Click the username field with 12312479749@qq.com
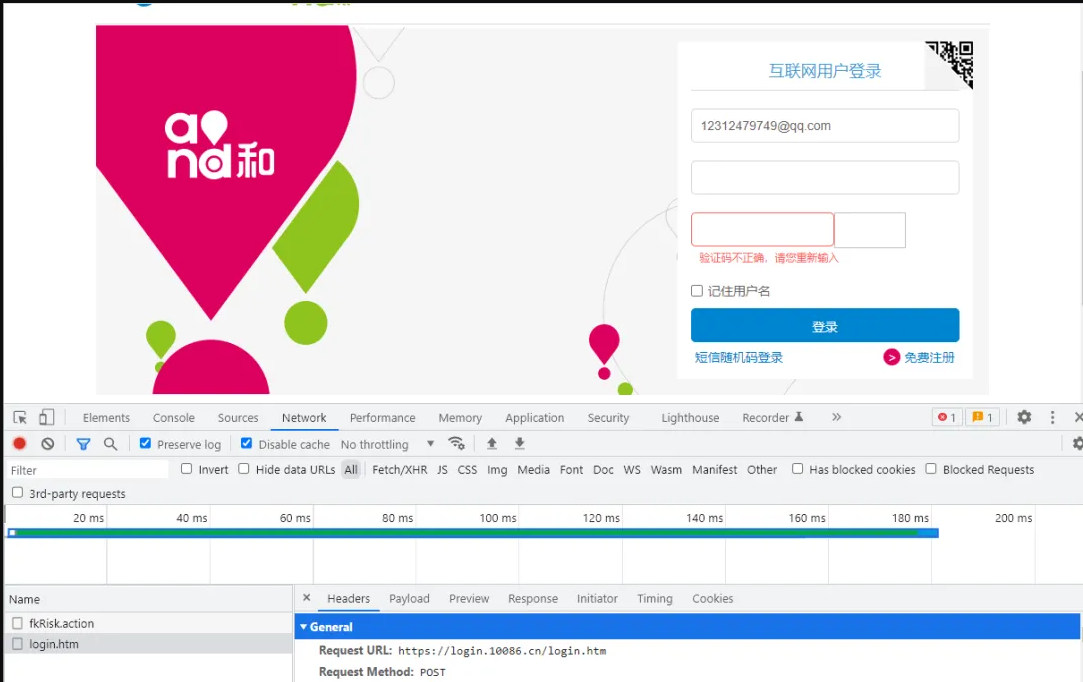1083x682 pixels. tap(825, 126)
